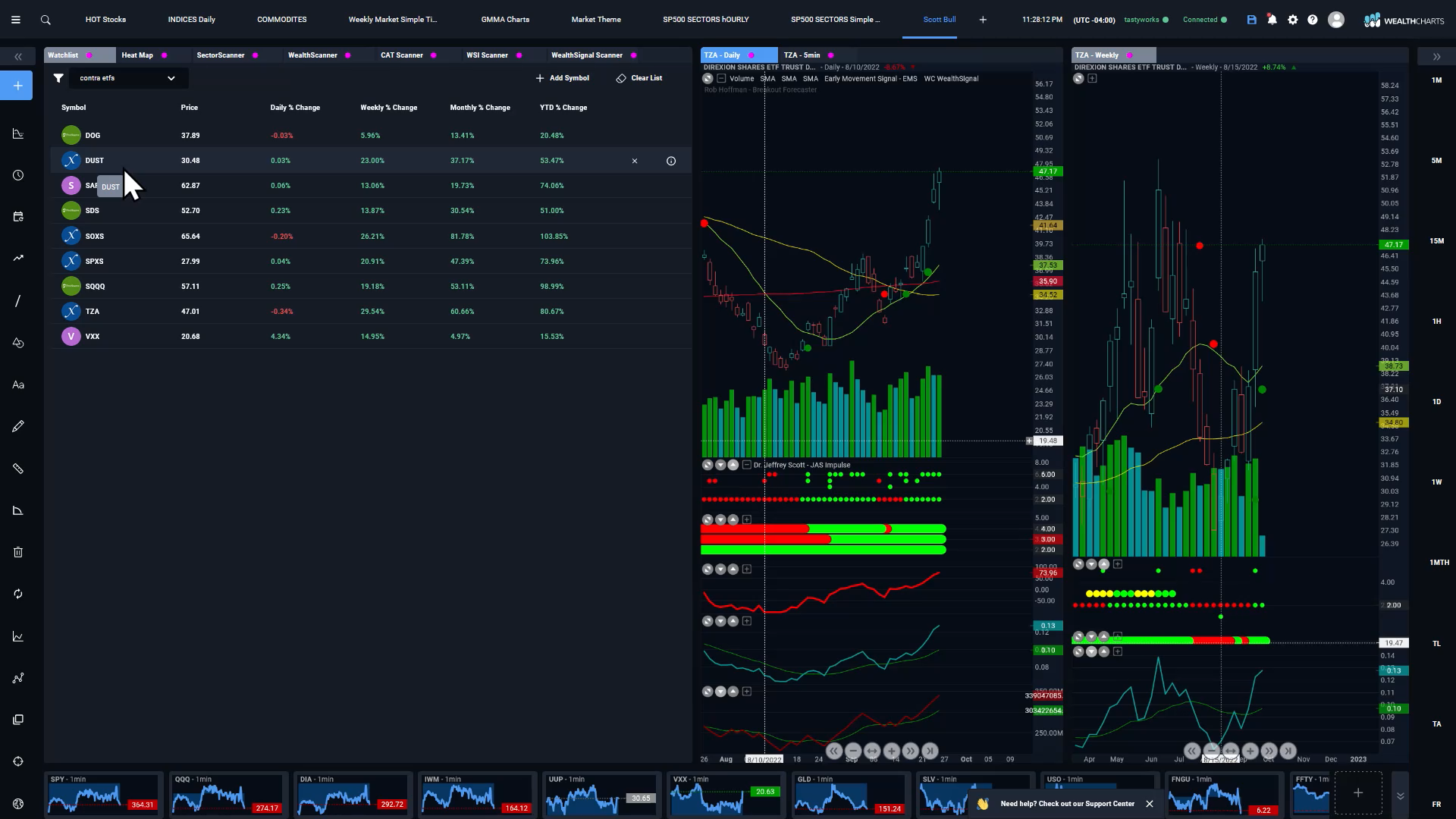Select the clock icon in left sidebar
This screenshot has width=1456, height=819.
18,175
